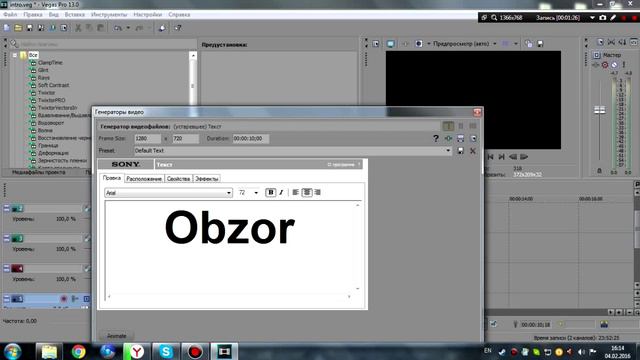Open the Preset Default Text dropdown
This screenshot has height=360, width=640.
click(x=448, y=151)
